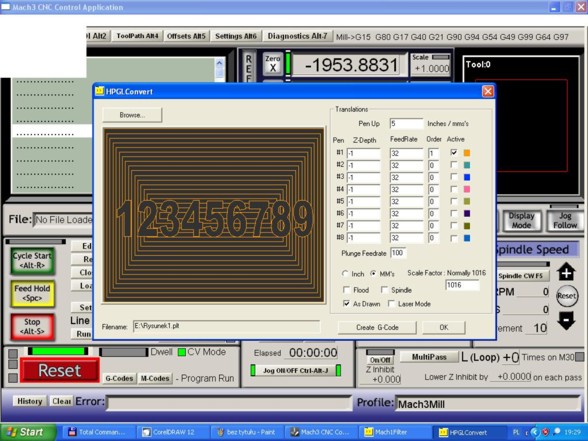
Task: Click Stop Alt-S button
Action: click(x=33, y=326)
